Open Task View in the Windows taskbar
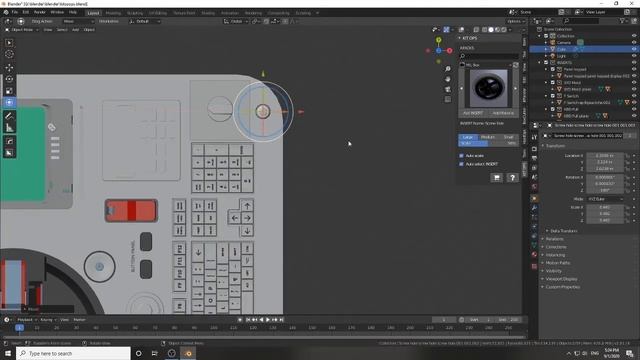The height and width of the screenshot is (360, 640). tap(155, 353)
